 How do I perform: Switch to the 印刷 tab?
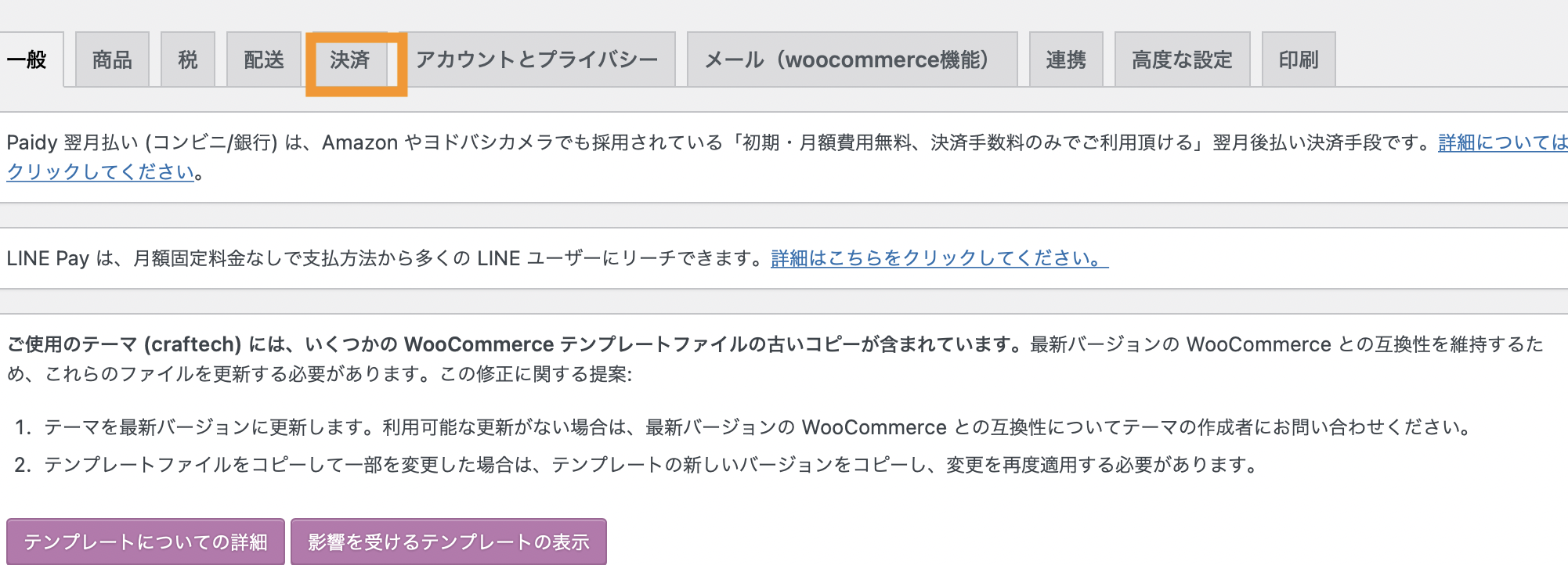pyautogui.click(x=1299, y=60)
